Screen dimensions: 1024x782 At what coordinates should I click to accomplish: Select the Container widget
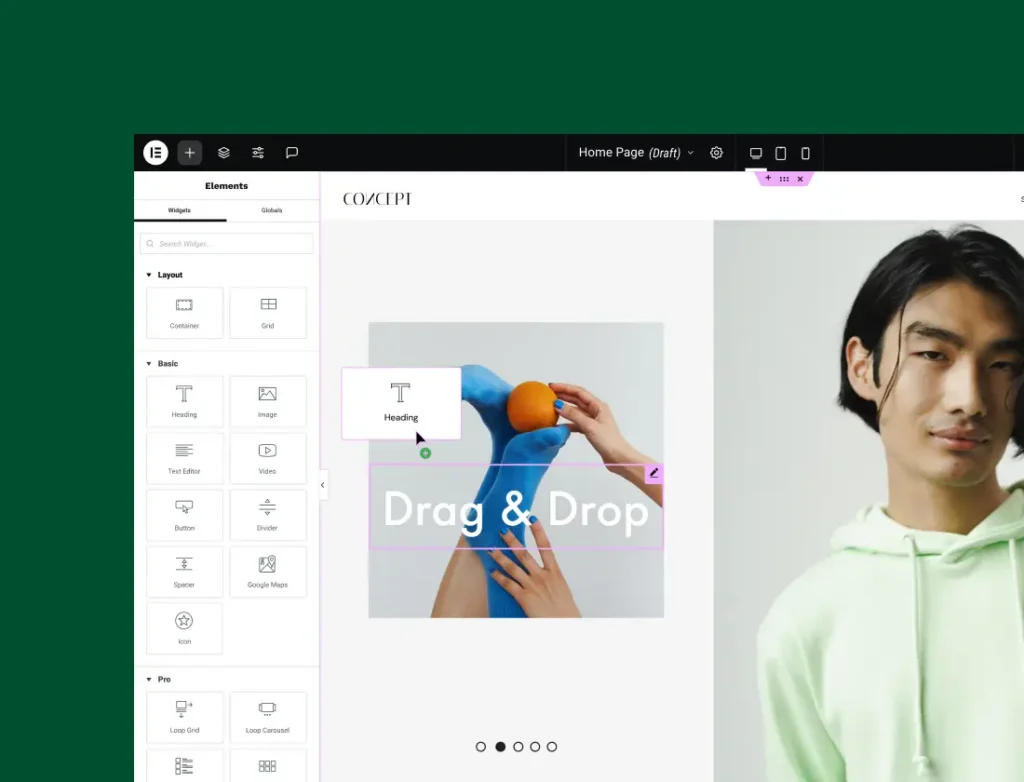click(184, 313)
